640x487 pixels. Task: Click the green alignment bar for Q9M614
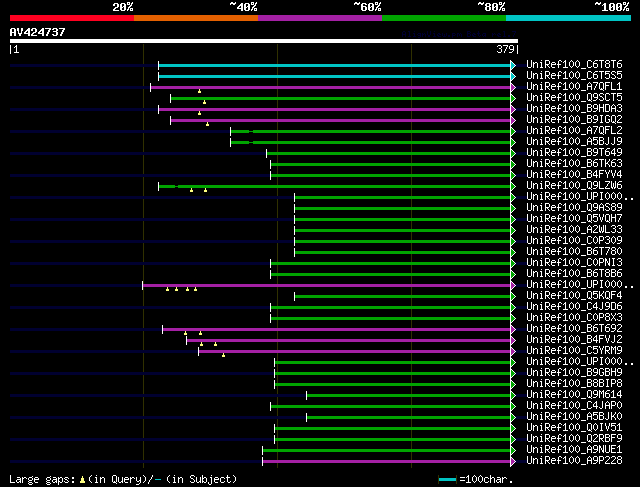point(409,396)
